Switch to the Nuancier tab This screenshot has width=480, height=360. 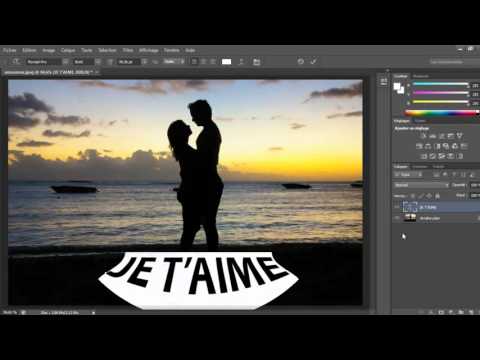click(421, 76)
